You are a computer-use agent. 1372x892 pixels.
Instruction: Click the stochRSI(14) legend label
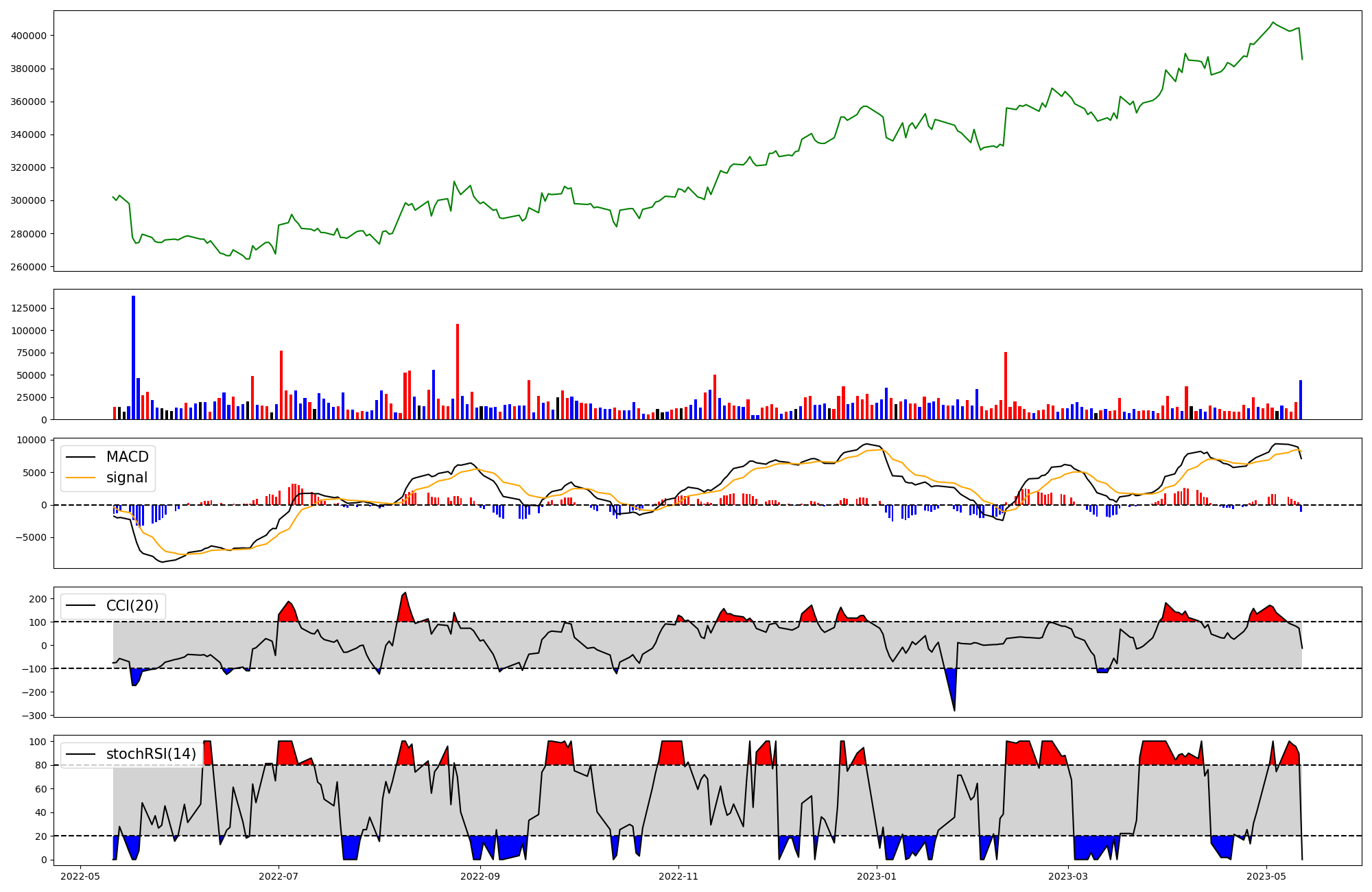point(151,754)
